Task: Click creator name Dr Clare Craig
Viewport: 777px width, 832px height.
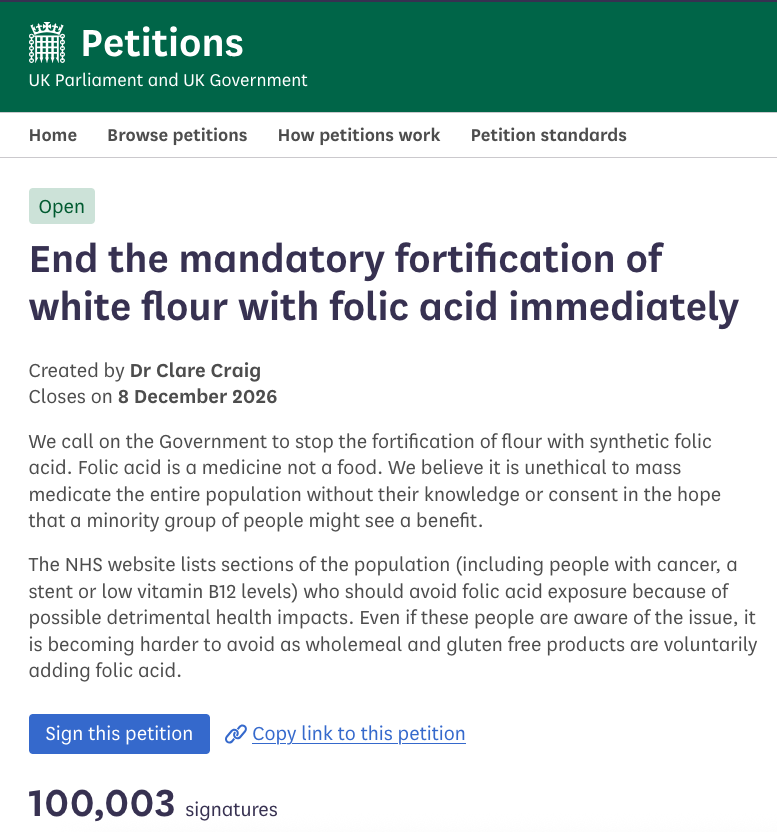Action: click(x=195, y=370)
